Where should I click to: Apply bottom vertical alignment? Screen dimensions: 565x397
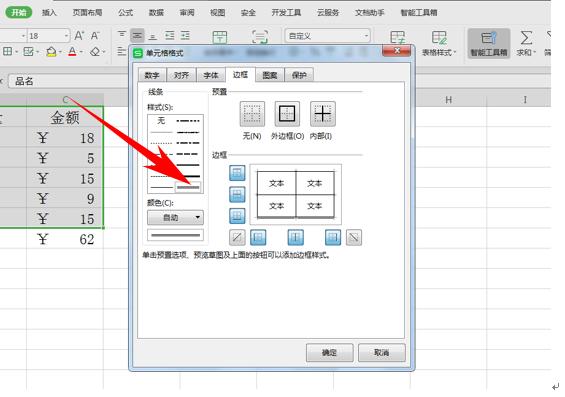[x=153, y=36]
